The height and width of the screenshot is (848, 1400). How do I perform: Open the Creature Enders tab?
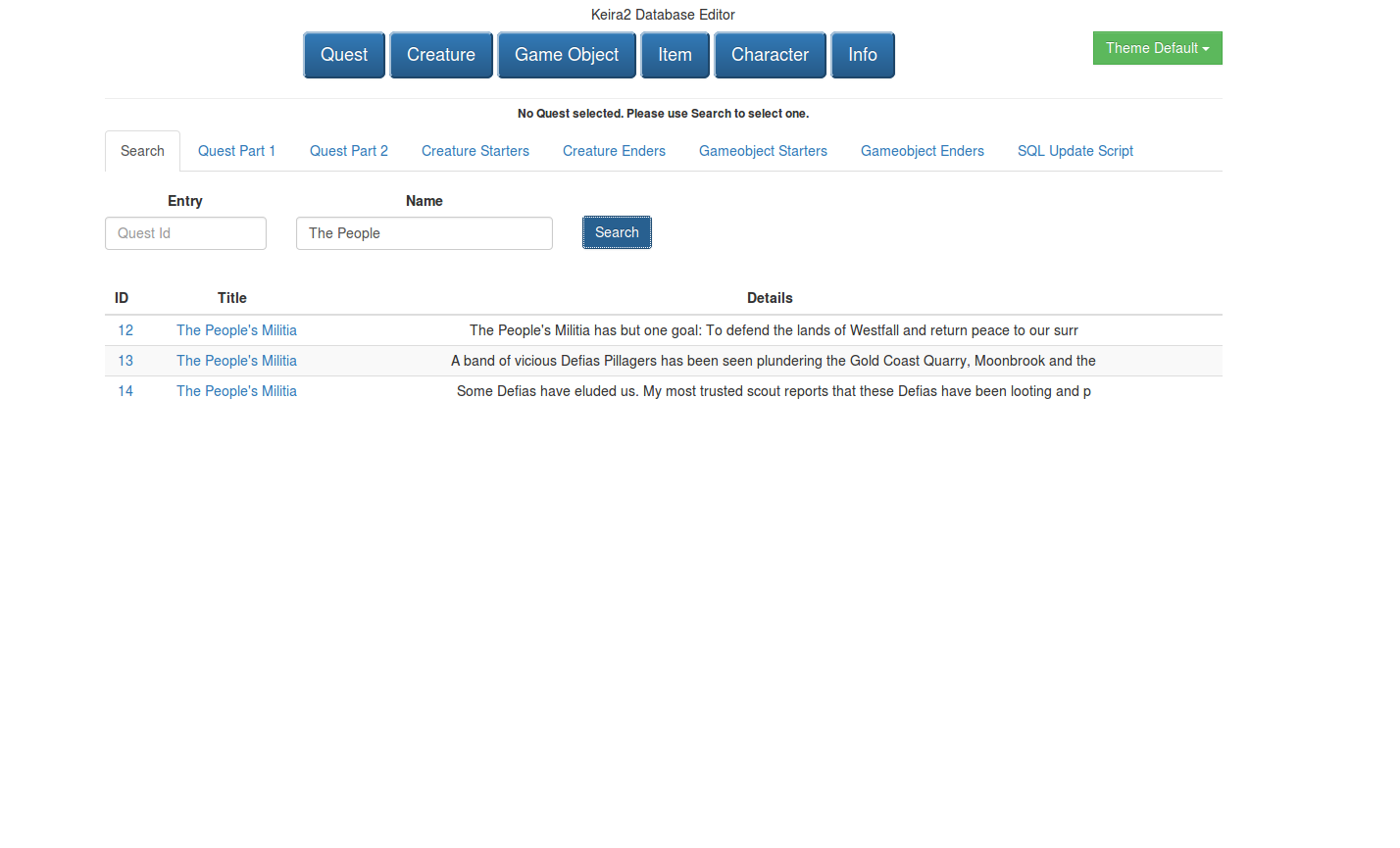pos(614,151)
